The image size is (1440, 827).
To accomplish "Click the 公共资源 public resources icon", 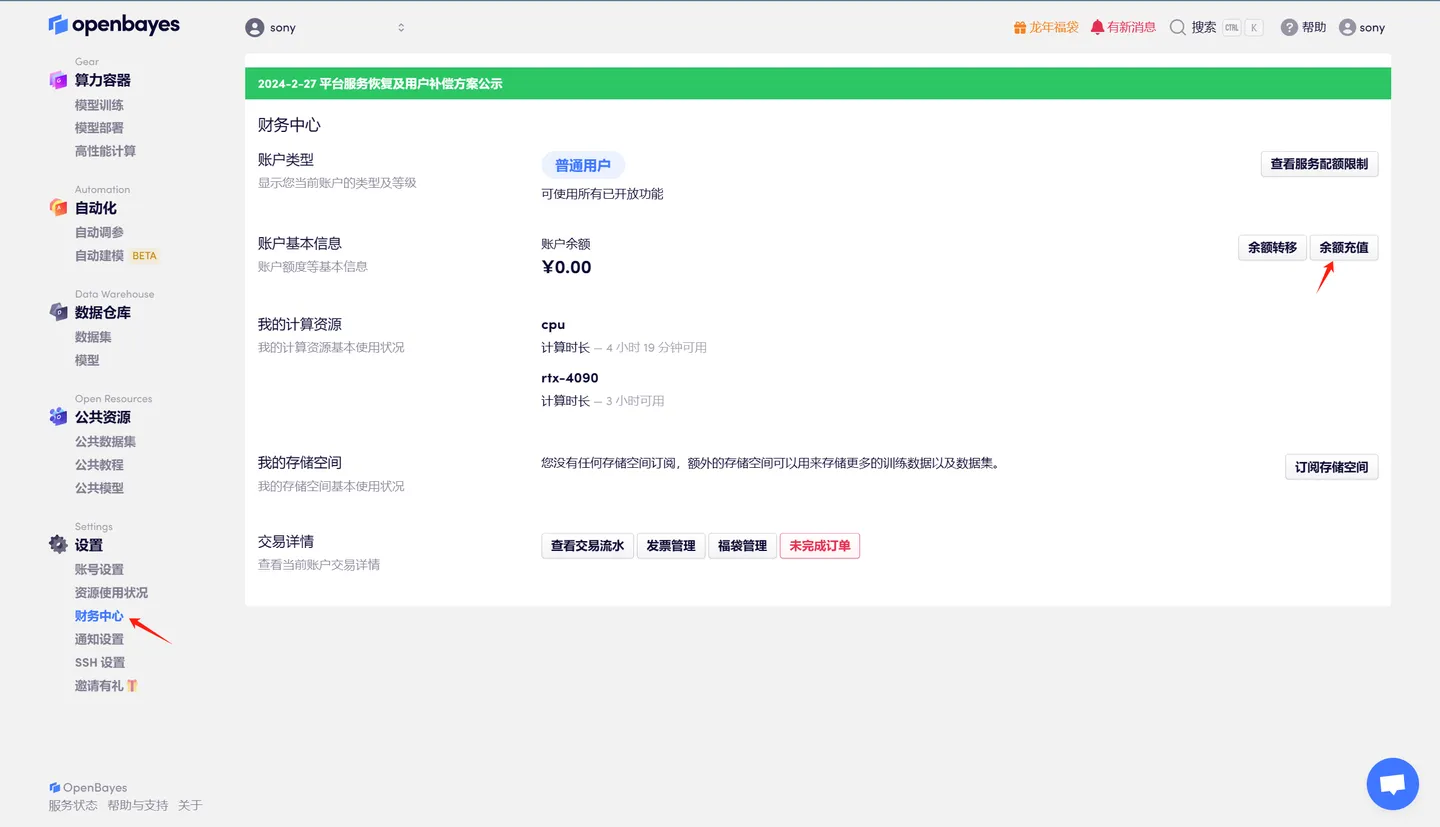I will (x=58, y=416).
